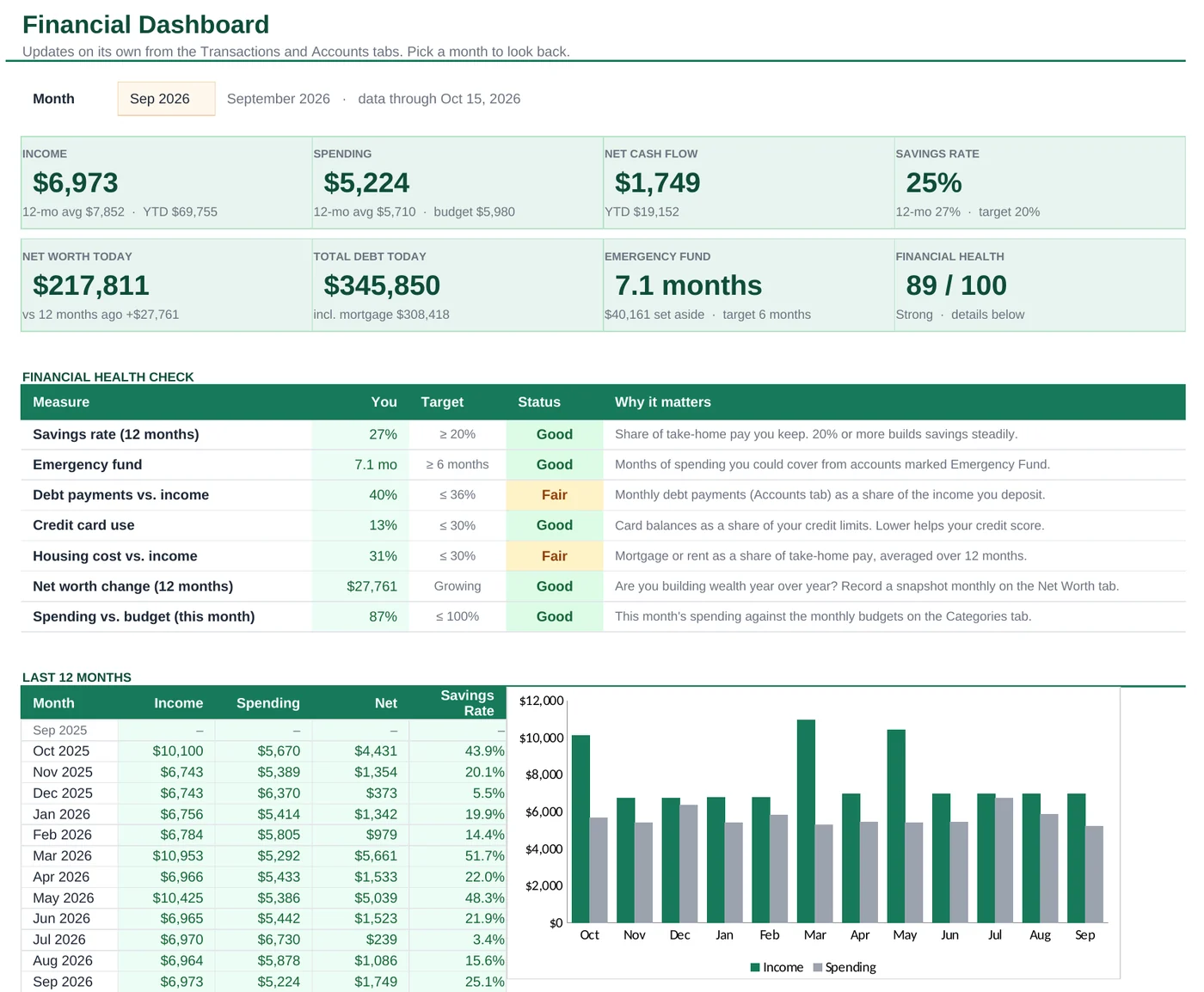
Task: Click the gray Spending legend swatch in chart
Action: coord(818,968)
